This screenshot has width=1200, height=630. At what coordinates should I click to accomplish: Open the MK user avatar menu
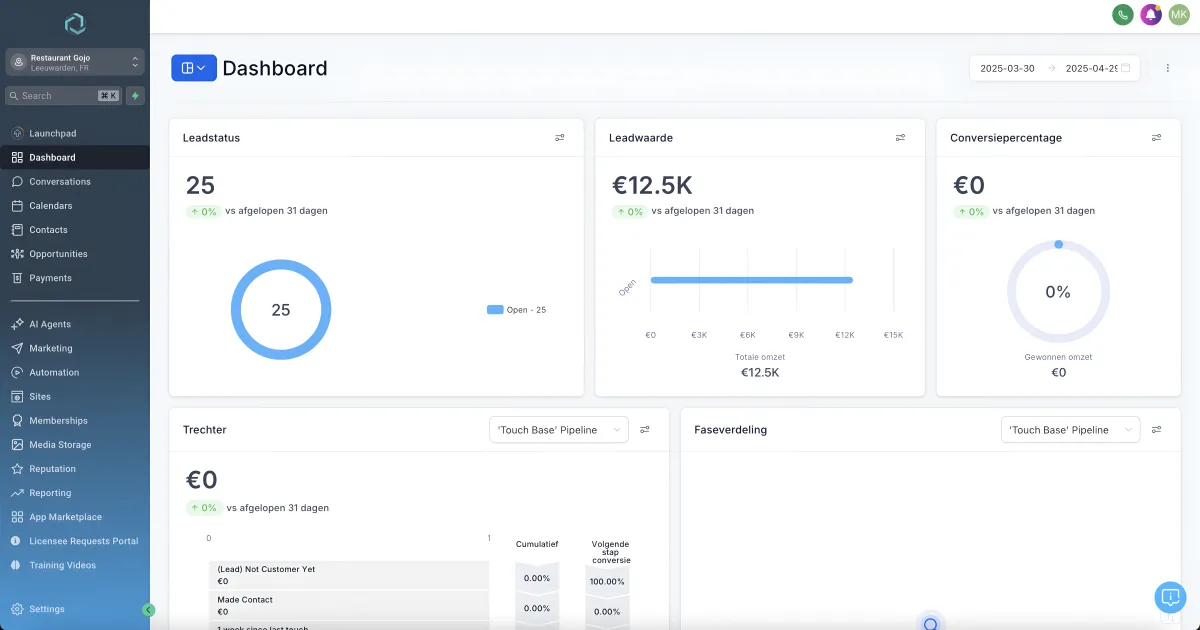pyautogui.click(x=1179, y=15)
